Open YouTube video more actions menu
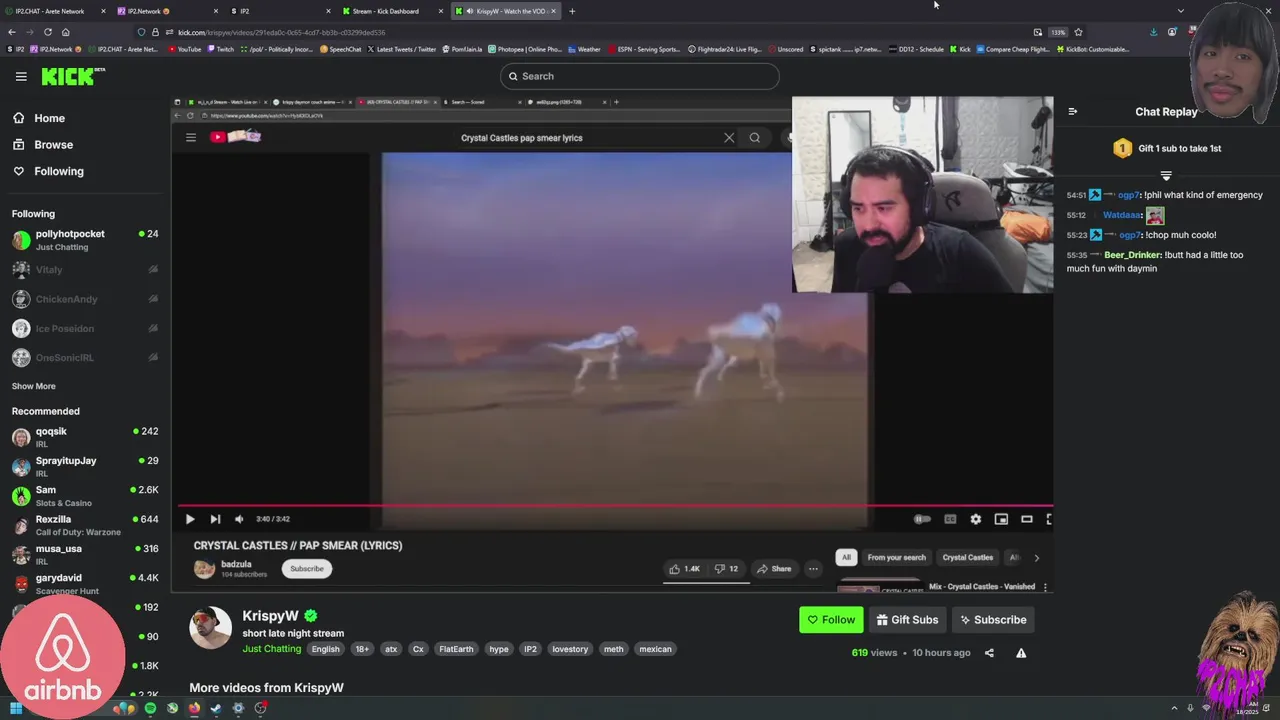Screen dimensions: 1280x720 point(813,569)
